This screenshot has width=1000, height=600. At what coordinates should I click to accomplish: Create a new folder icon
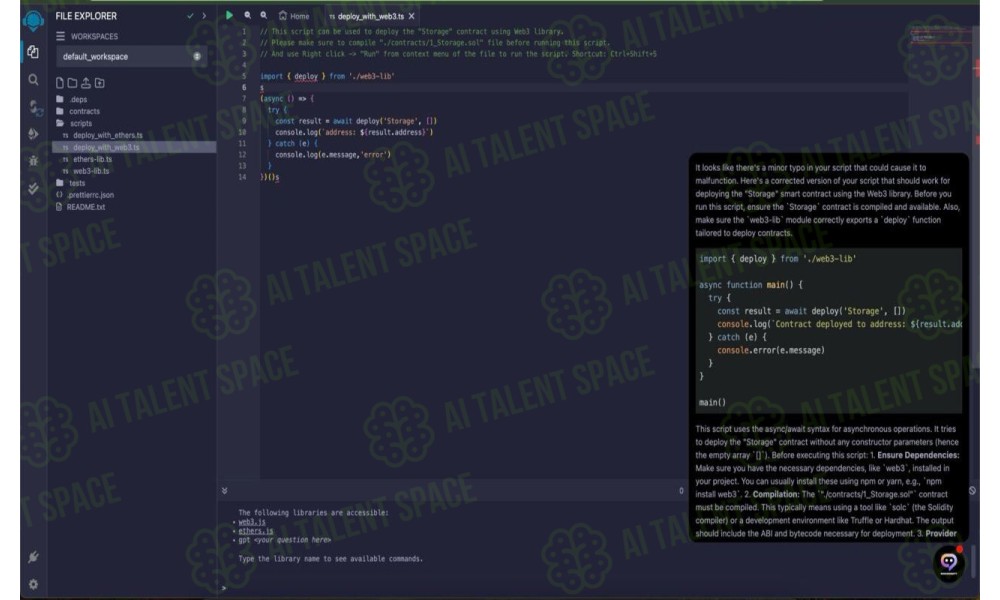coord(72,83)
